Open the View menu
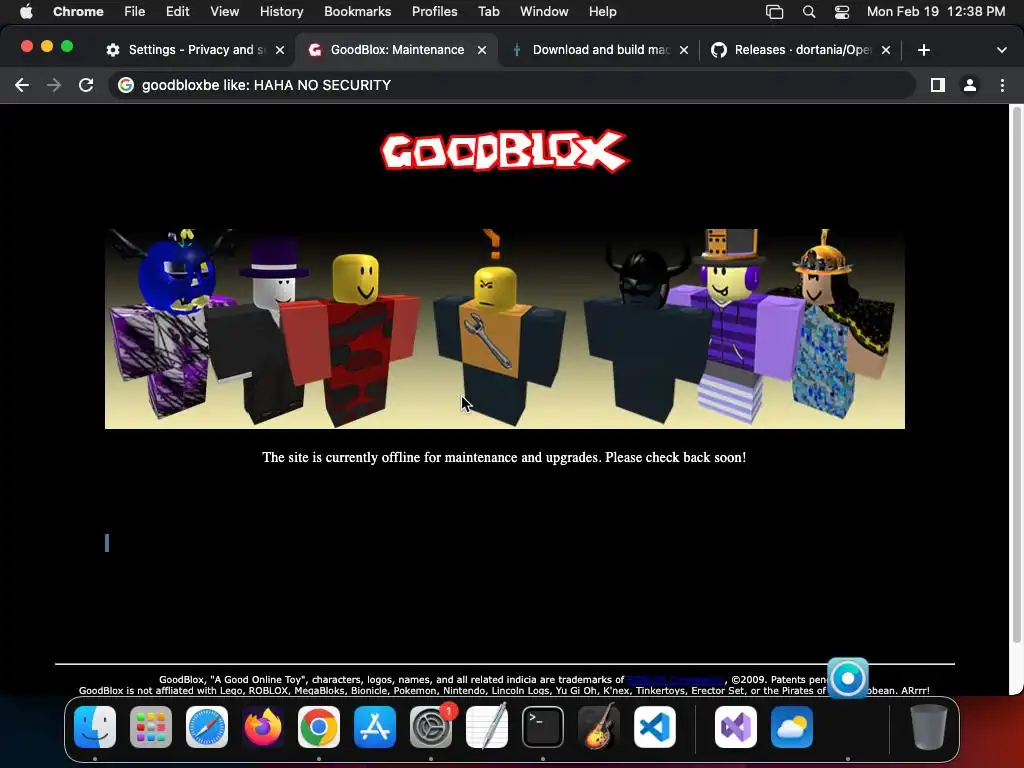The image size is (1024, 768). (225, 12)
